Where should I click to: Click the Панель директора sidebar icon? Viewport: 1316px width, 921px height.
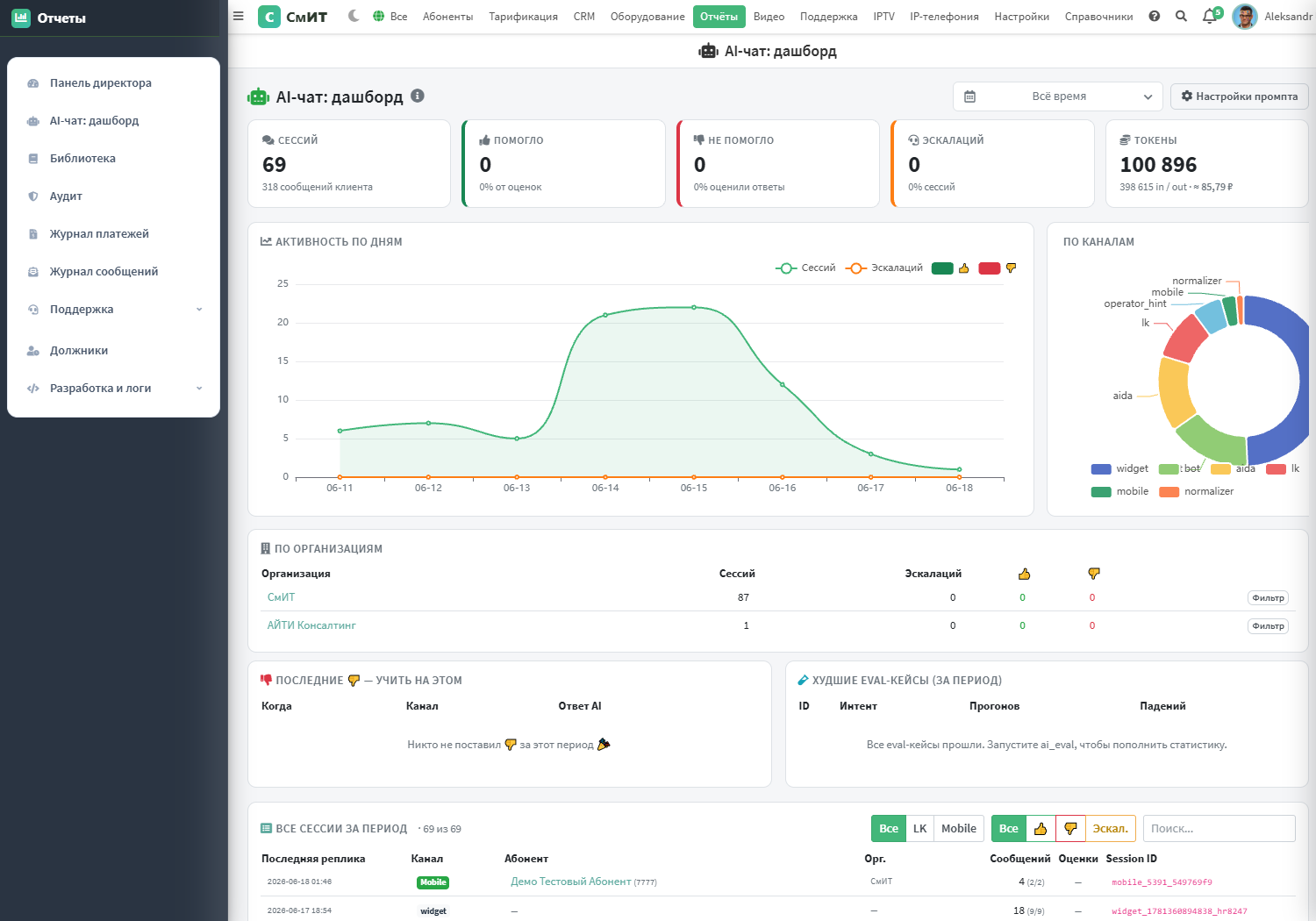(33, 83)
